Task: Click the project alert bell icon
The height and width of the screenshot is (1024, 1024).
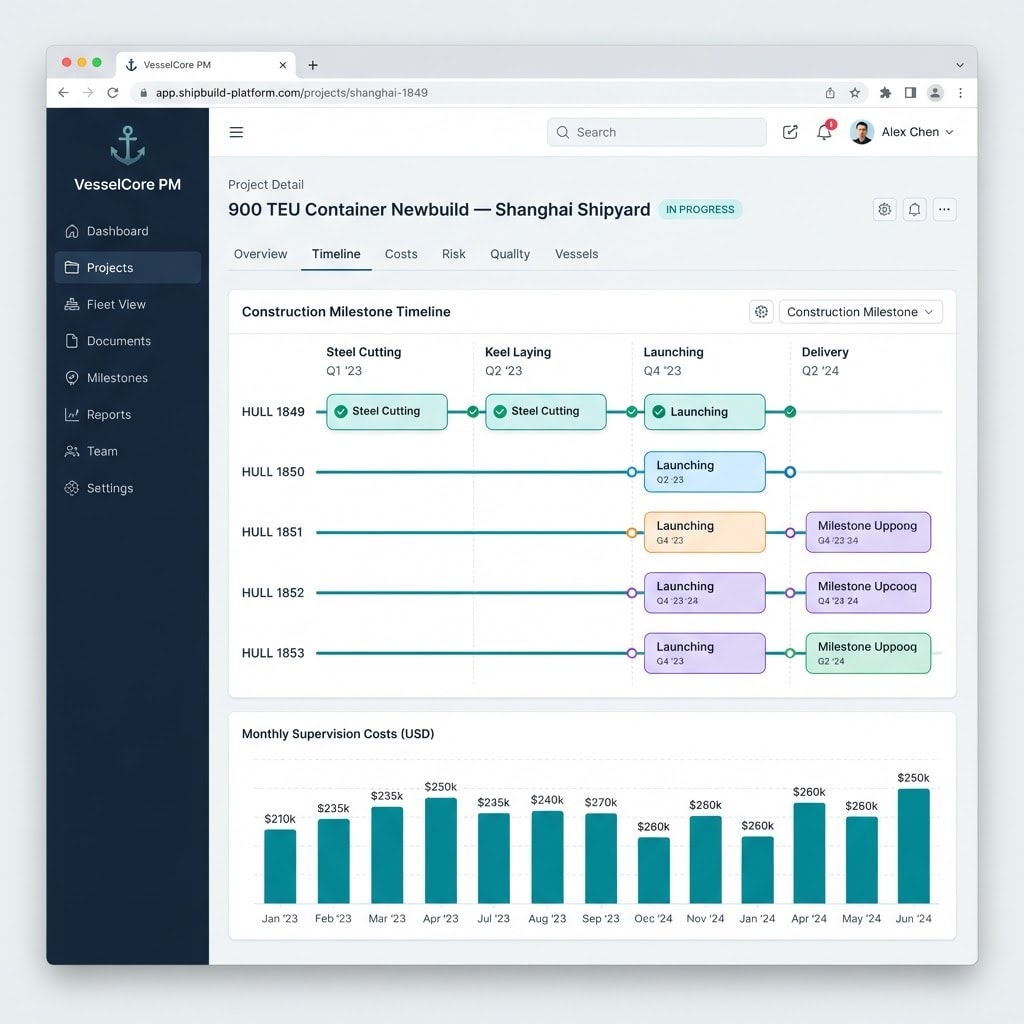Action: (914, 210)
